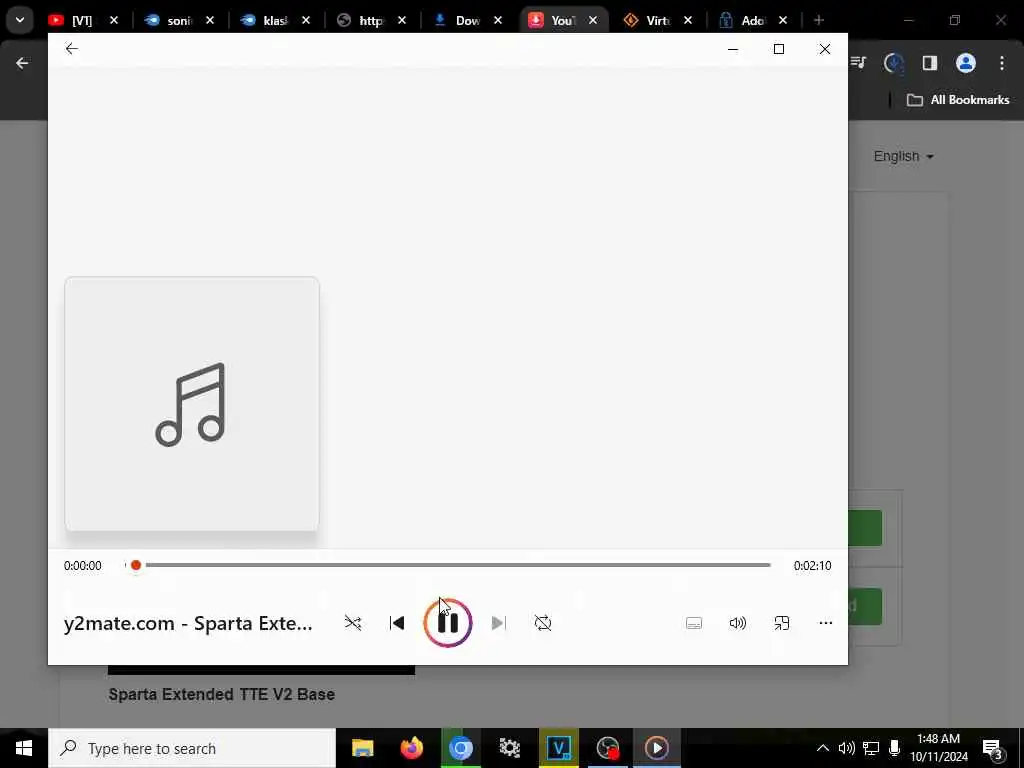Switch to the Virt browser tab
The height and width of the screenshot is (768, 1024).
pos(647,20)
